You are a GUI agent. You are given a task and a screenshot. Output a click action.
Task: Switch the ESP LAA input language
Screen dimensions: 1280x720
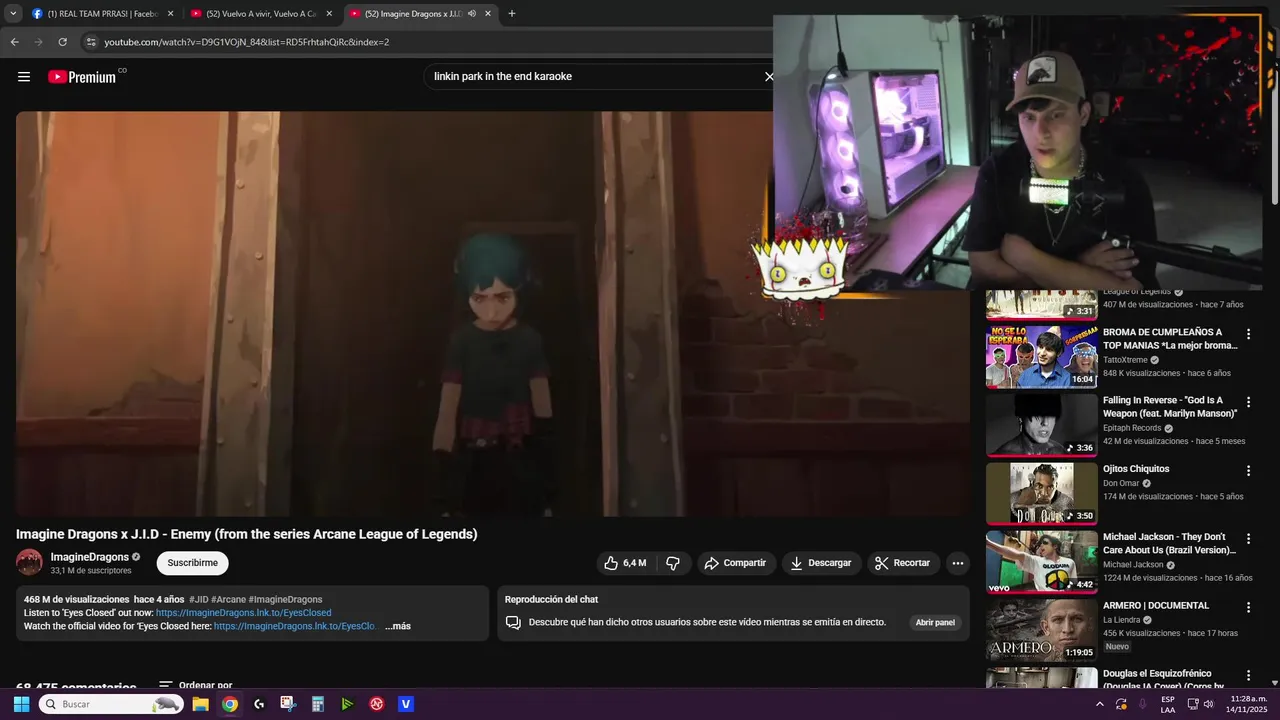(1168, 704)
